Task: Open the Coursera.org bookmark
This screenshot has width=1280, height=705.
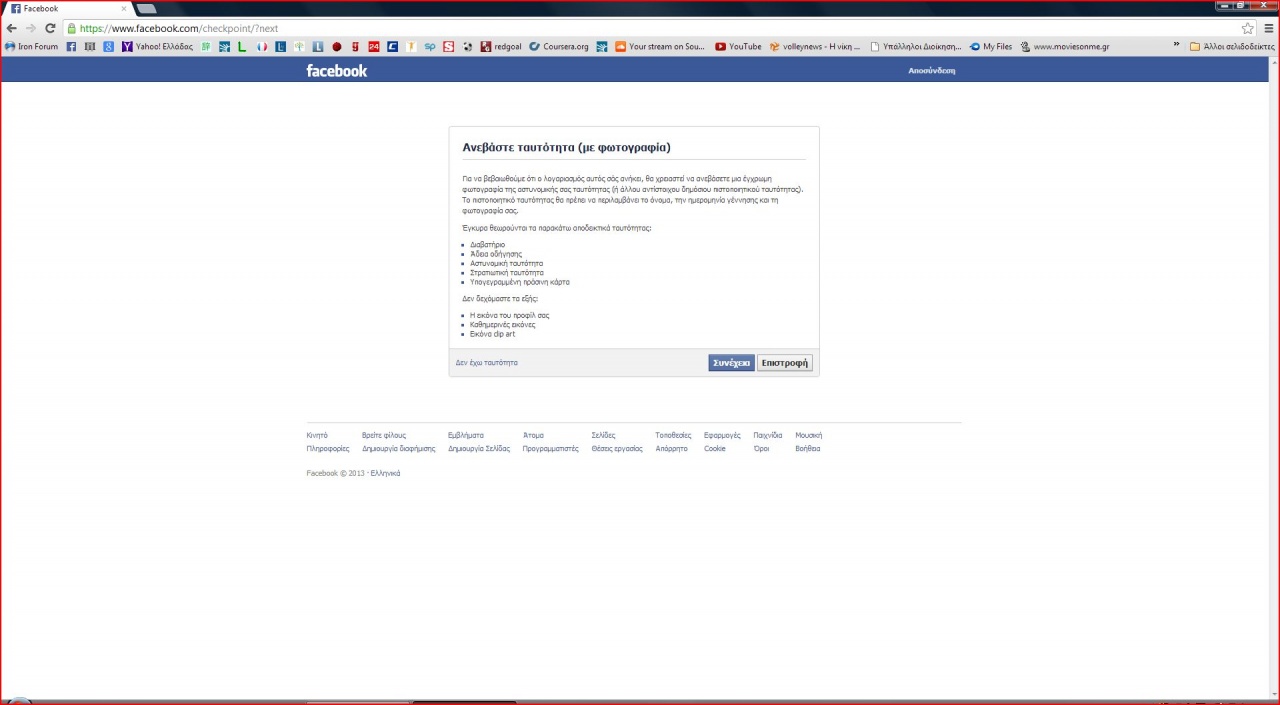Action: (x=560, y=46)
